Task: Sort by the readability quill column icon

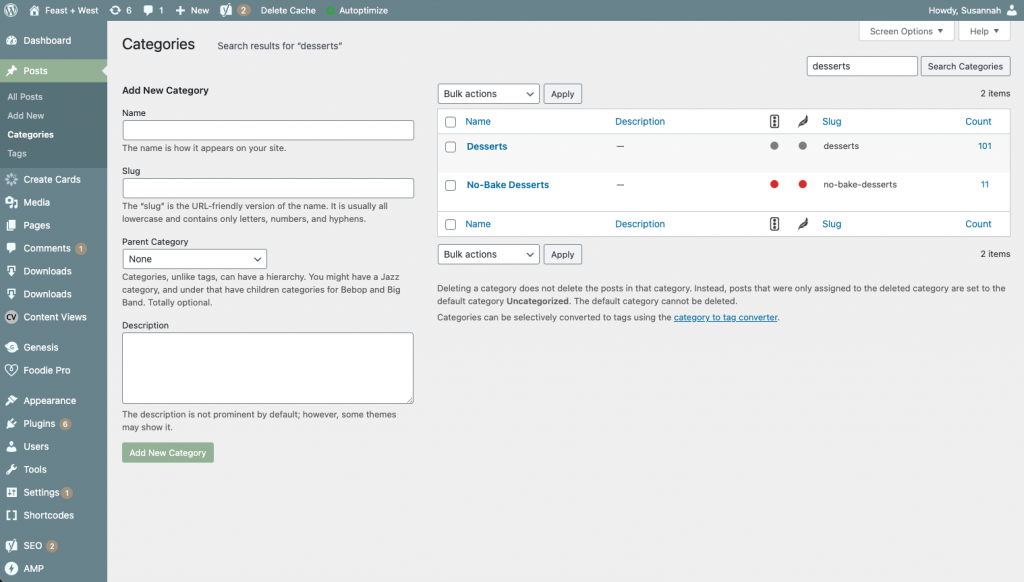Action: pyautogui.click(x=802, y=121)
